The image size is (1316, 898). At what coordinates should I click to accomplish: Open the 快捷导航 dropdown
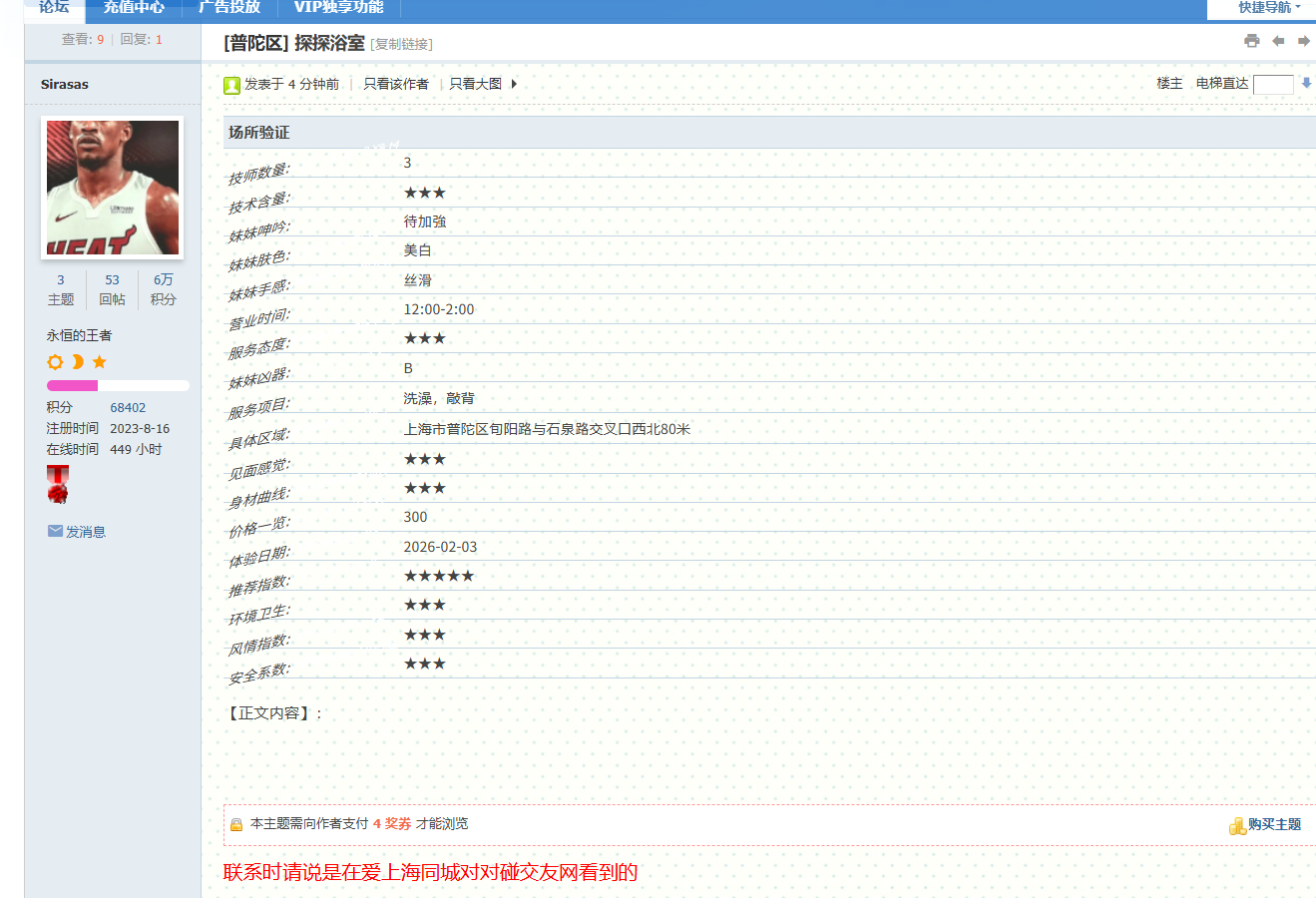1268,8
